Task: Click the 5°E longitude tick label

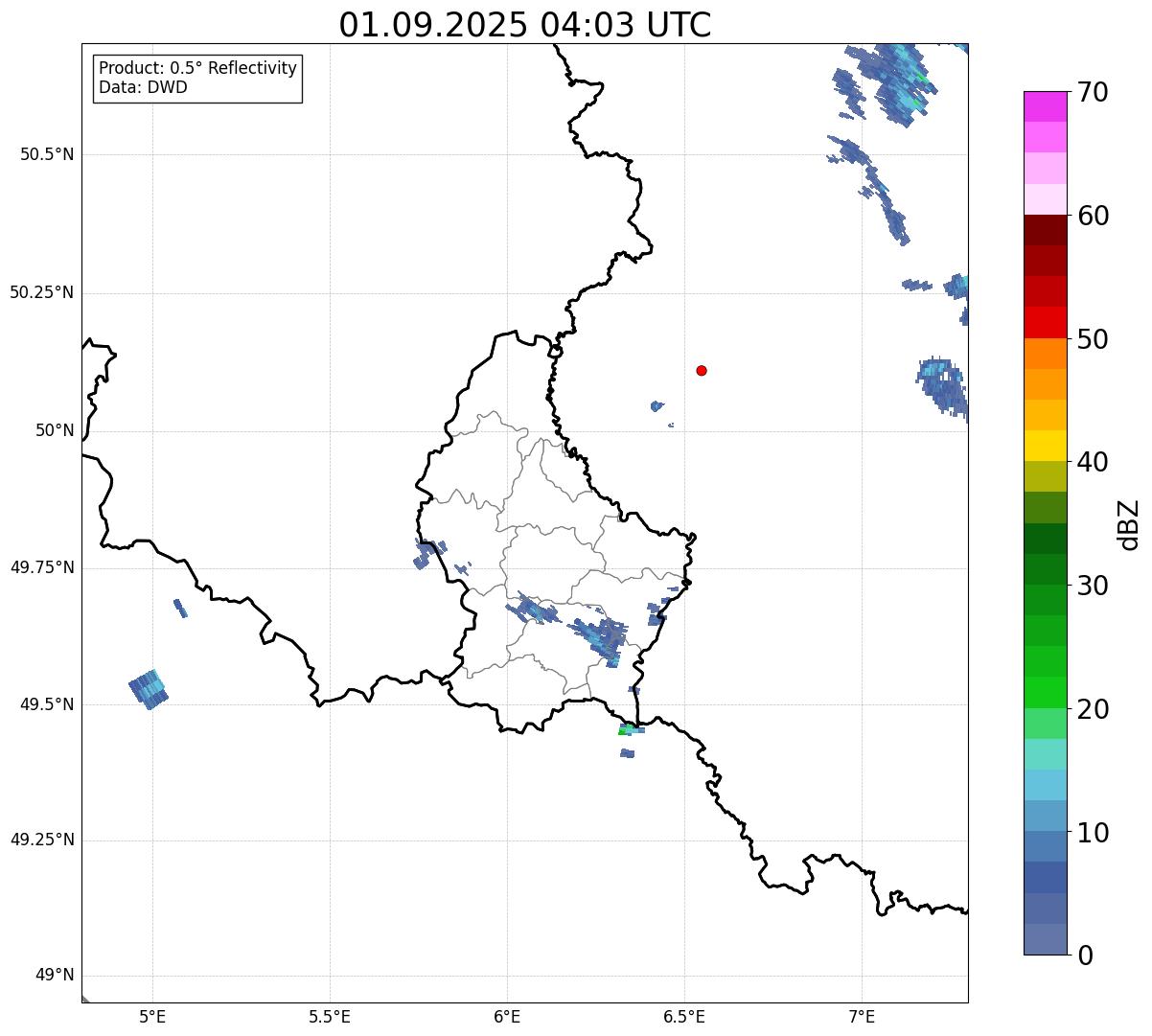Action: pyautogui.click(x=152, y=1016)
